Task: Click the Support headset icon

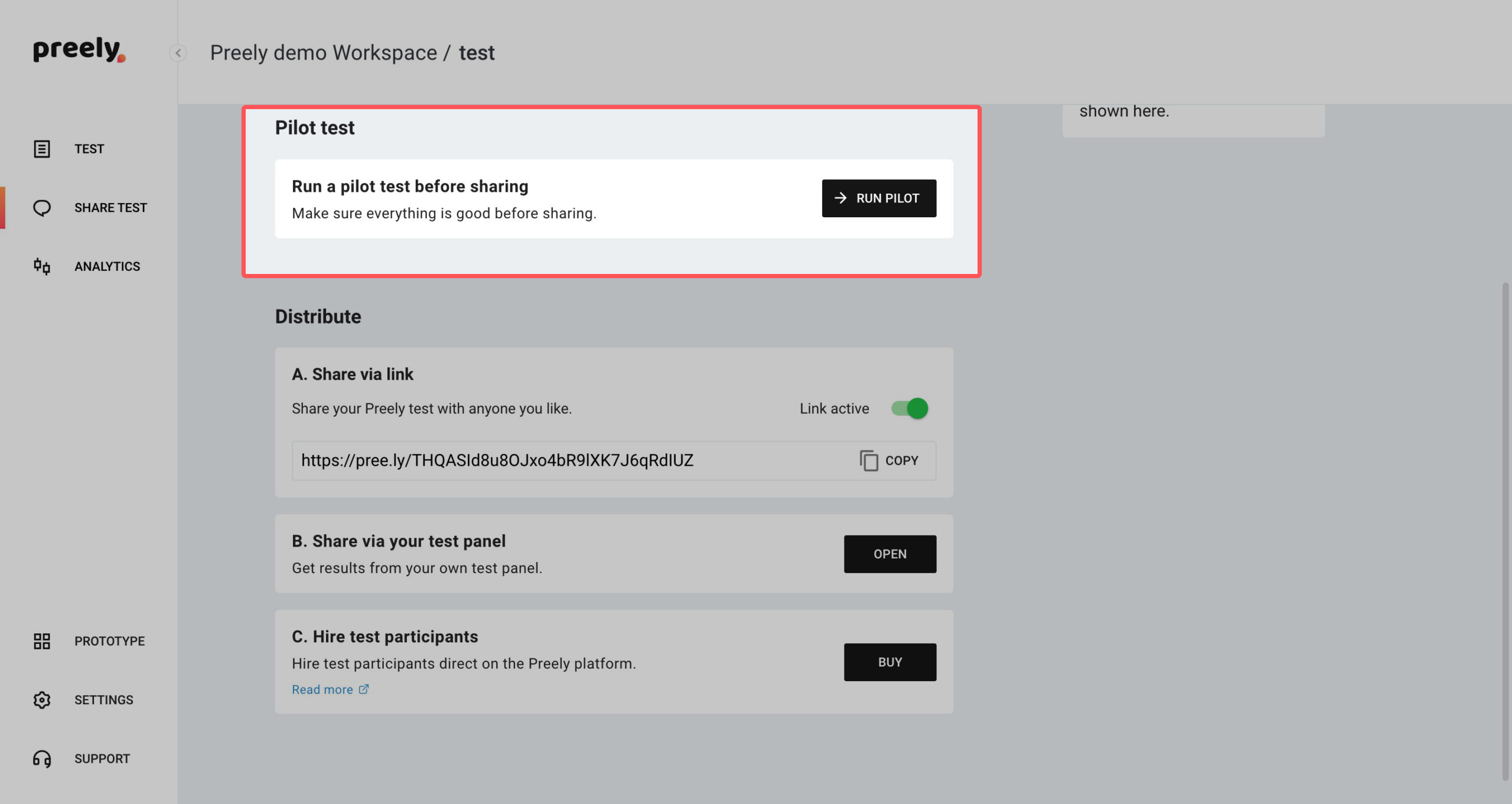Action: tap(42, 759)
